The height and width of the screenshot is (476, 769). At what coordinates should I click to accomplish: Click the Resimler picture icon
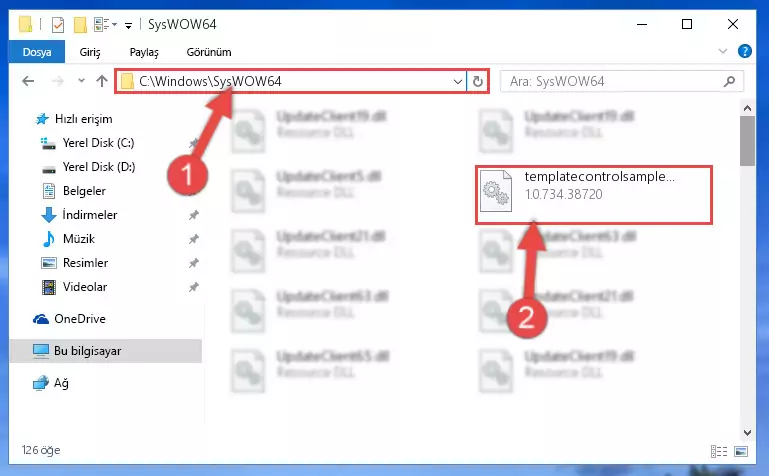point(49,263)
